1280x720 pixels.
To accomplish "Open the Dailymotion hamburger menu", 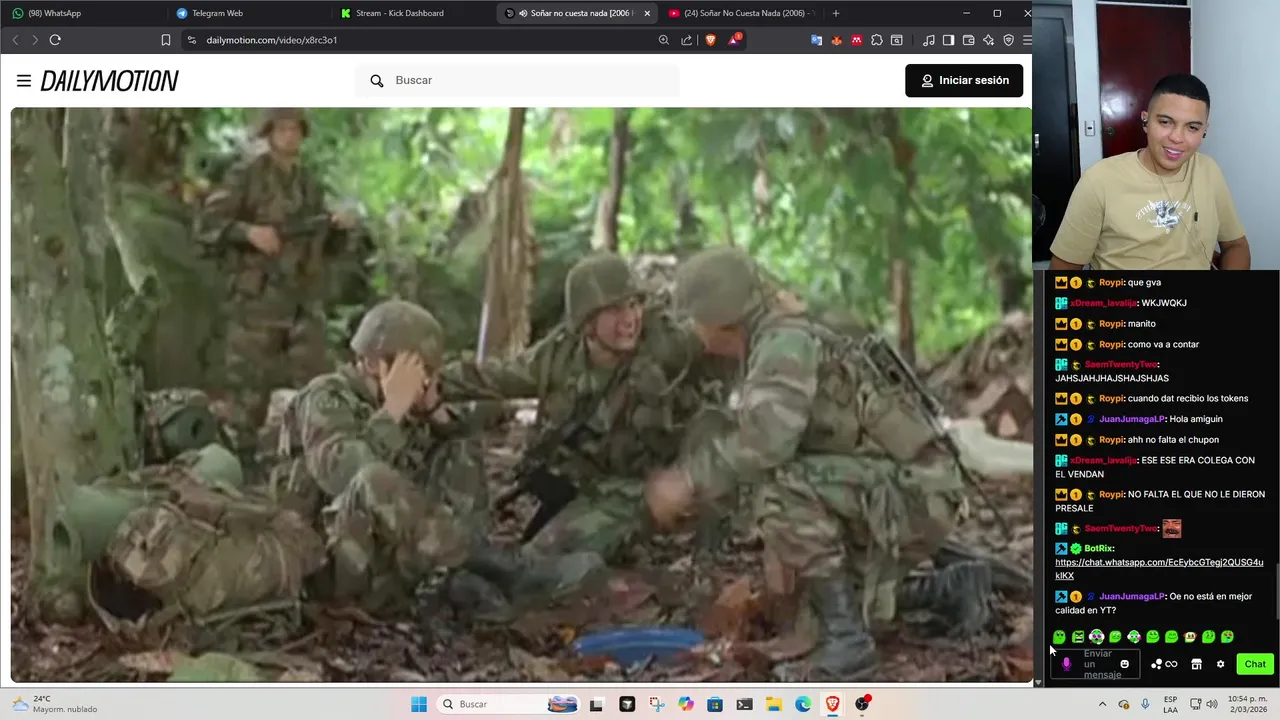I will tap(24, 81).
